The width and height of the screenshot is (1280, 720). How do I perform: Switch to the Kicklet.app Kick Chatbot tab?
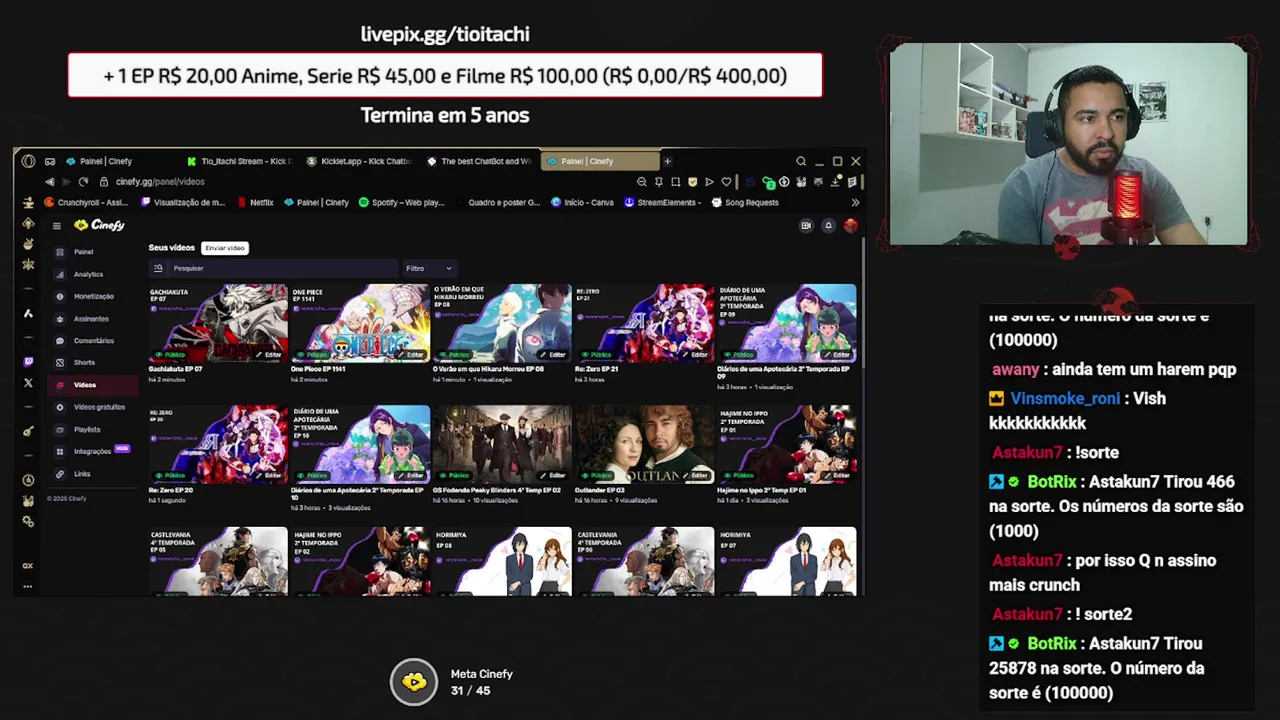pyautogui.click(x=358, y=161)
